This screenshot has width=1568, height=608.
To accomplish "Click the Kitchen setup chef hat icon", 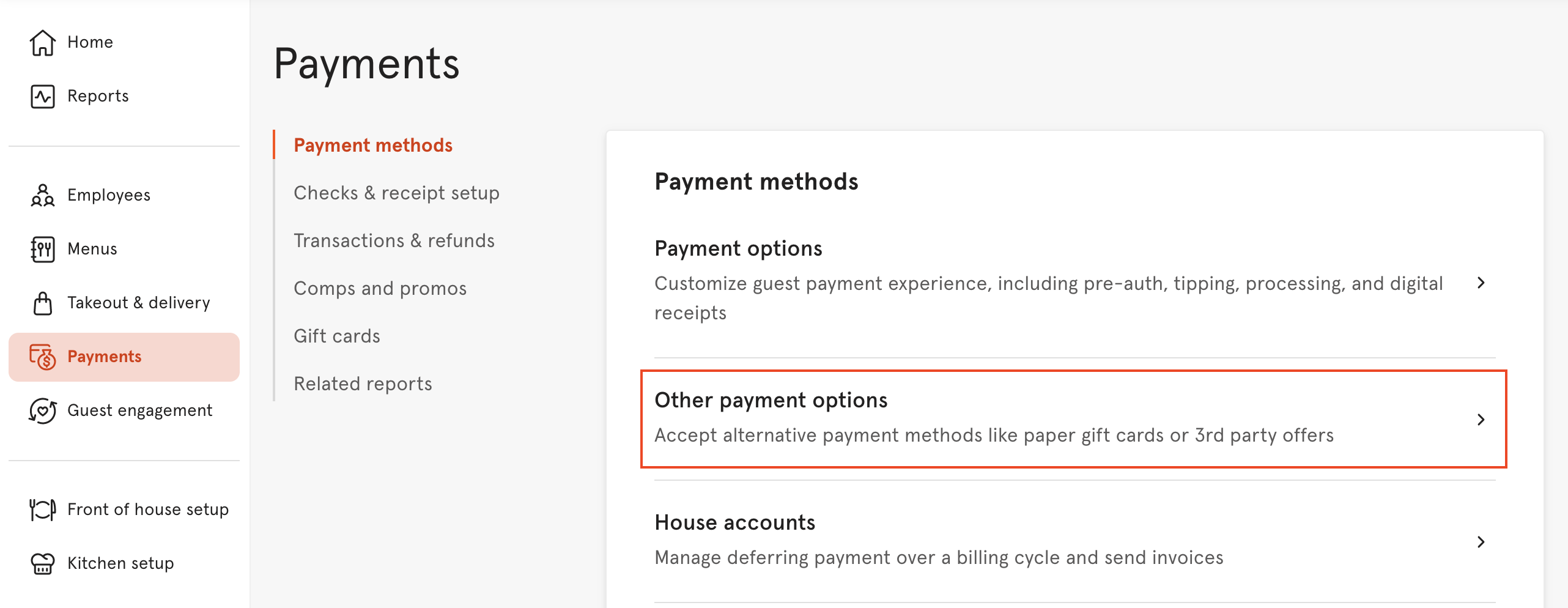I will tap(42, 563).
